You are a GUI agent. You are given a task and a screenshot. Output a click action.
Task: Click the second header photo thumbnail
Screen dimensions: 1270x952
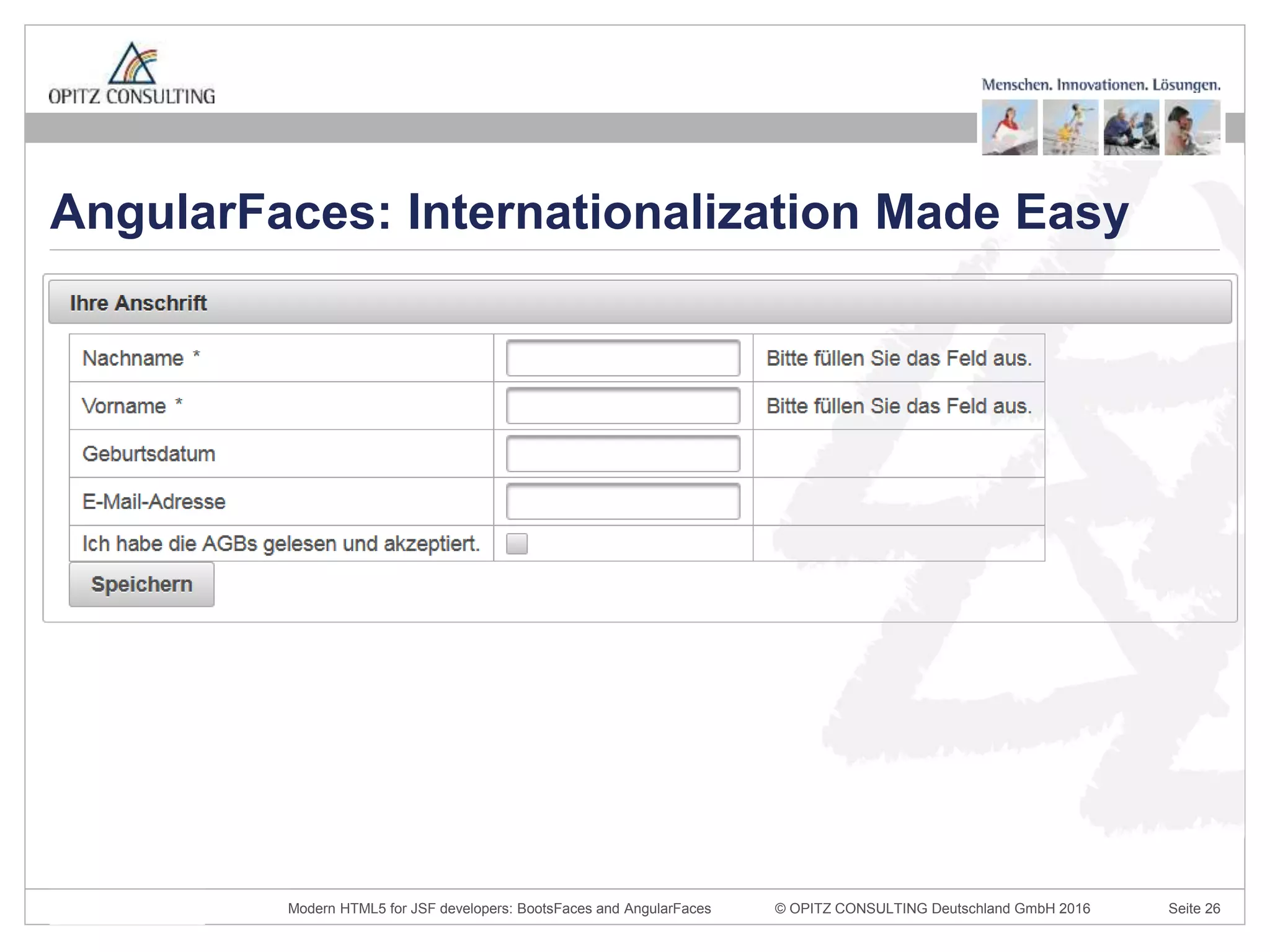click(1070, 128)
